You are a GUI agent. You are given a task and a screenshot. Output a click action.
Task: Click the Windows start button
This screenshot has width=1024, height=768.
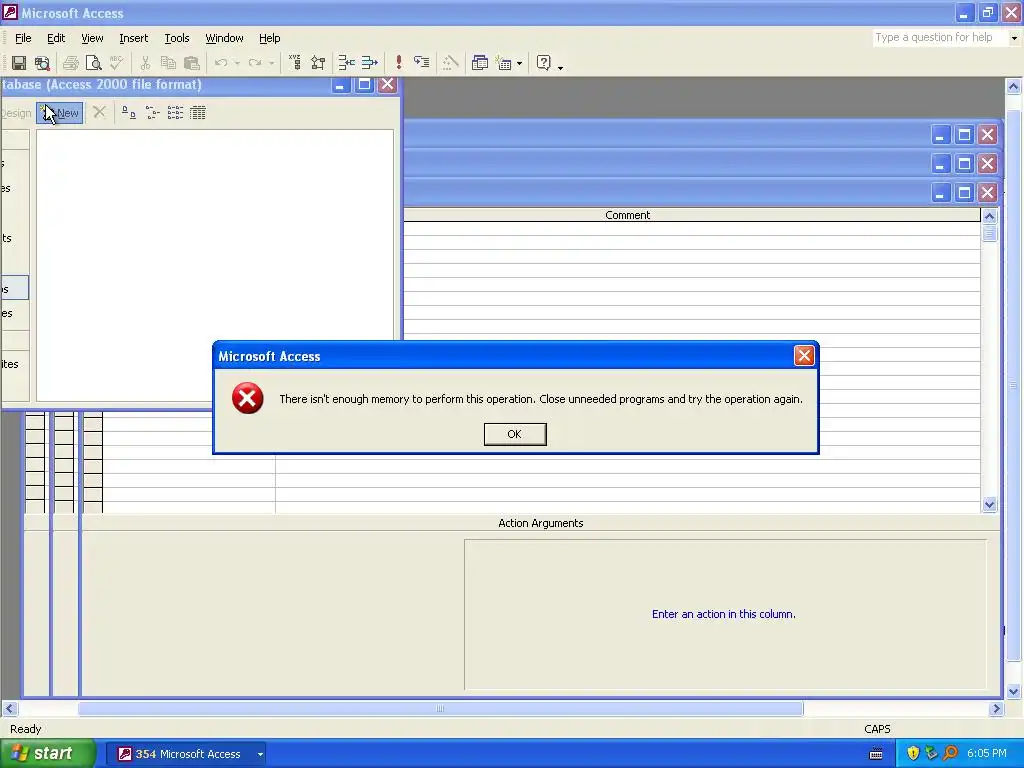coord(47,754)
